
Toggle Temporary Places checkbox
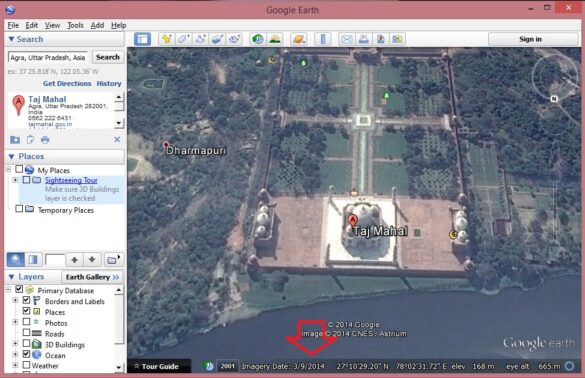click(19, 209)
